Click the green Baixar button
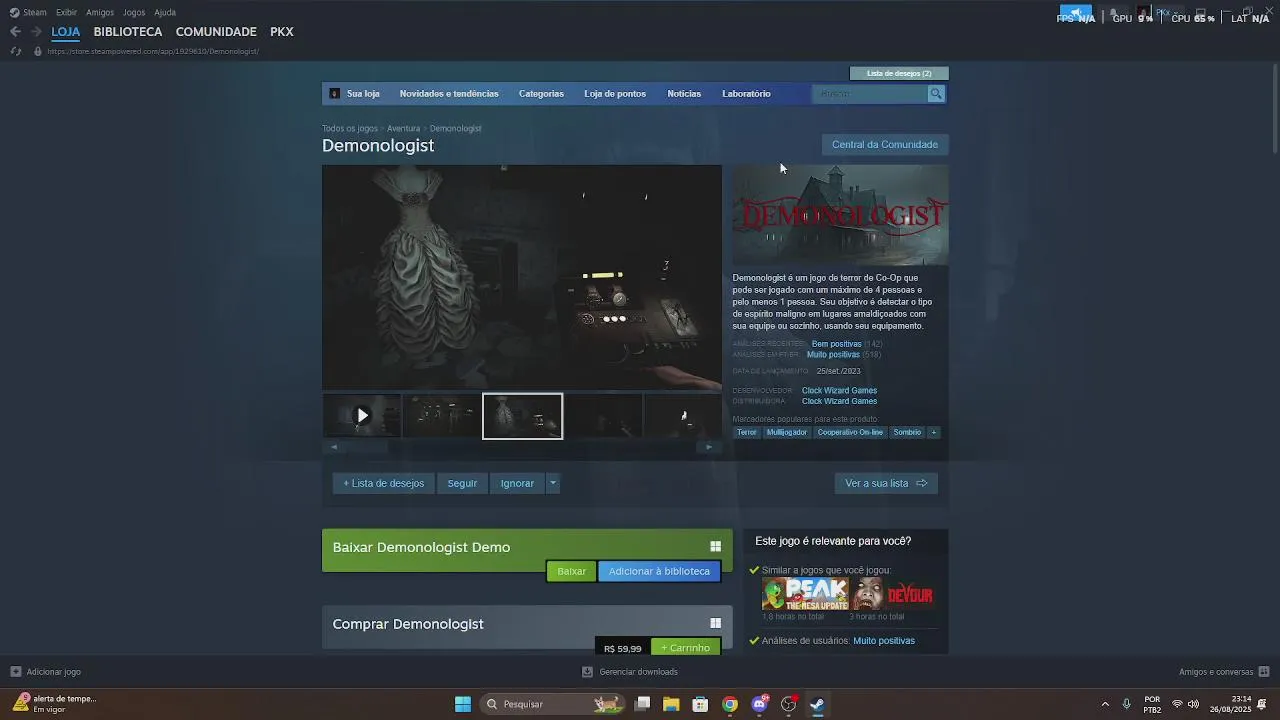This screenshot has height=720, width=1280. tap(572, 571)
